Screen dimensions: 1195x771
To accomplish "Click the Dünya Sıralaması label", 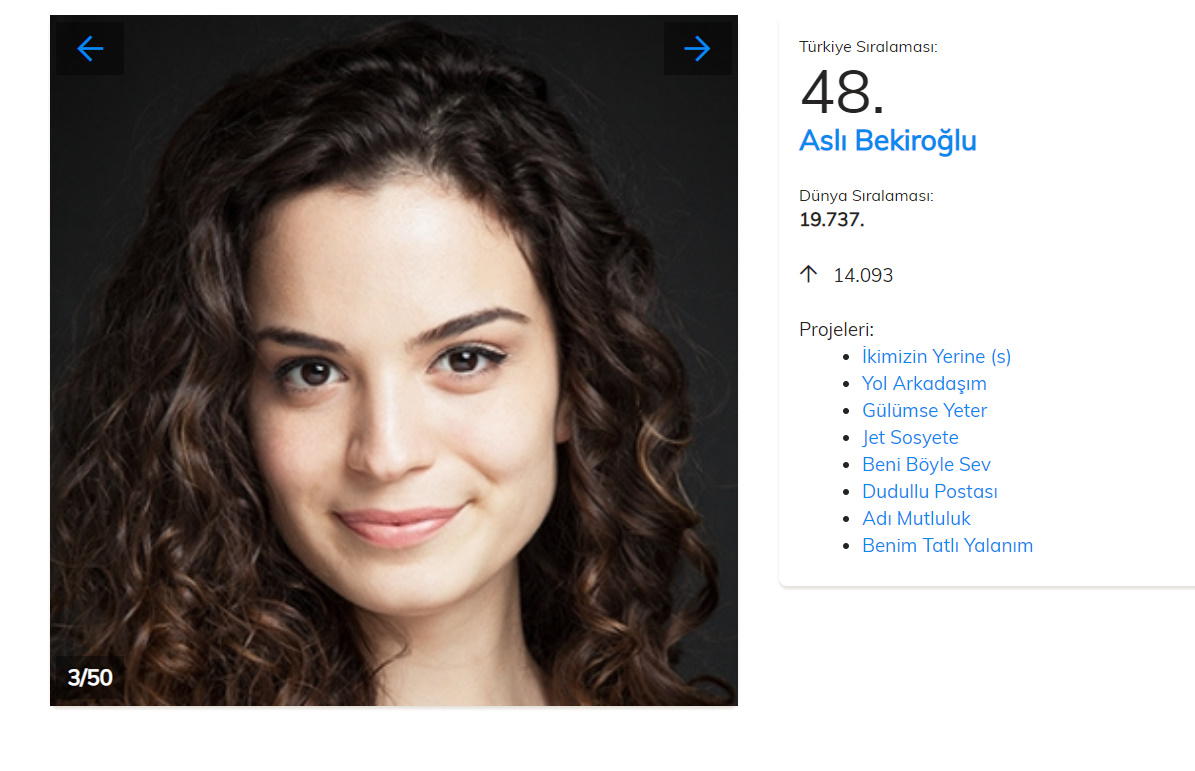I will [866, 196].
